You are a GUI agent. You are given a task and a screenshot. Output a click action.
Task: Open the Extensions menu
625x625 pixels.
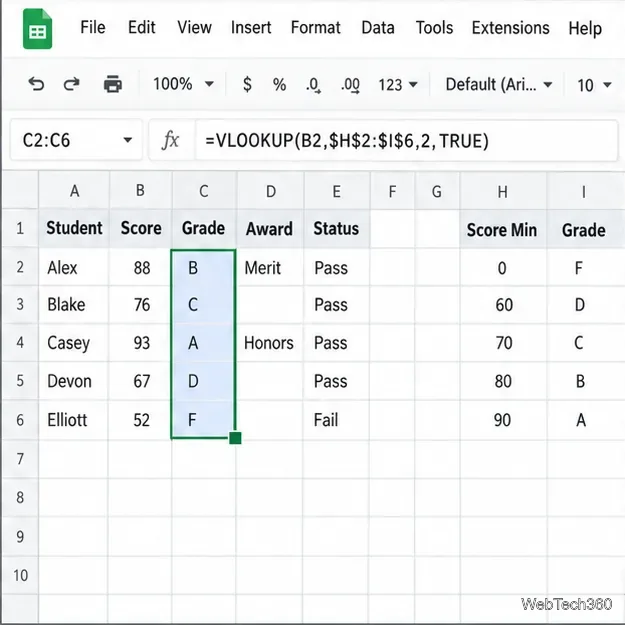[x=511, y=28]
